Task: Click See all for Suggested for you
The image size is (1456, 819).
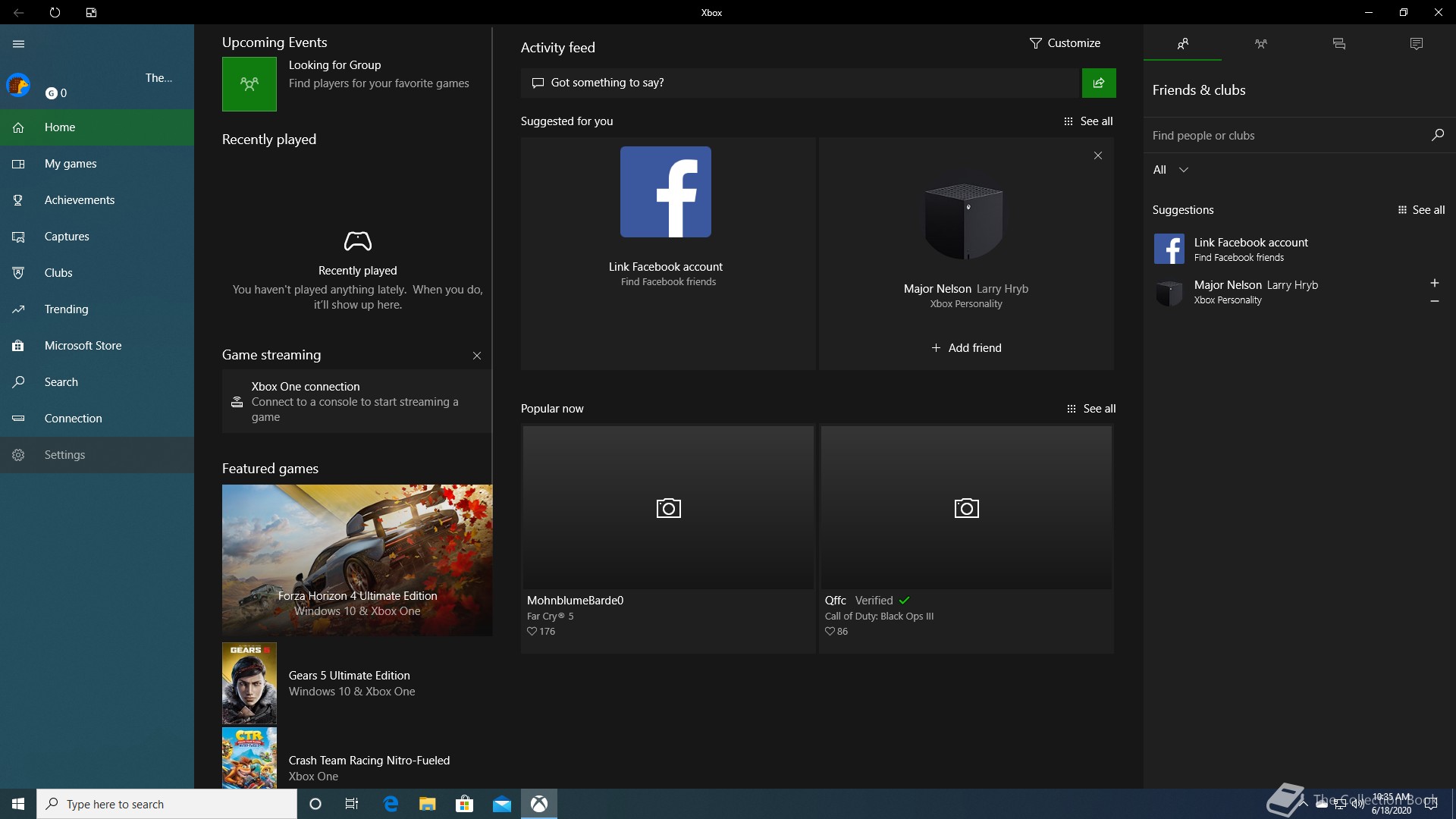Action: (1088, 121)
